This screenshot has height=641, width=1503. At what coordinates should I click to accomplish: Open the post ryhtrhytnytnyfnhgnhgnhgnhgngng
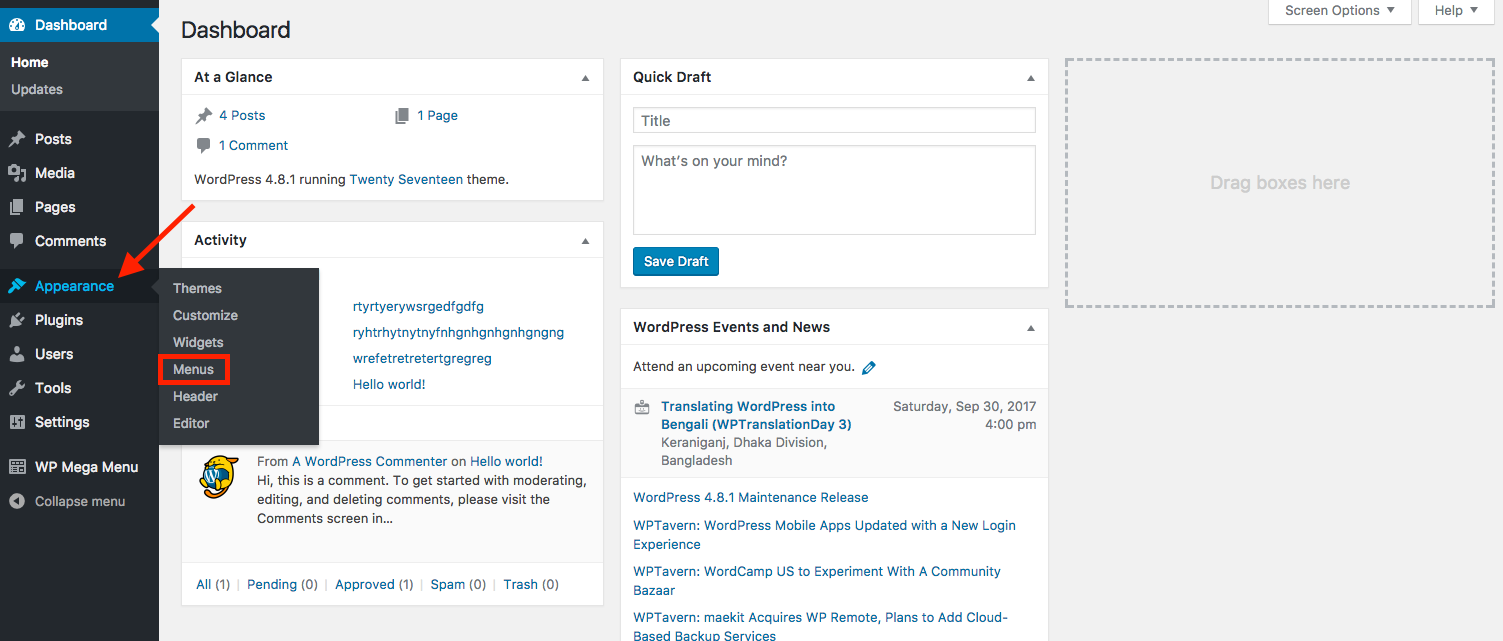(x=458, y=333)
